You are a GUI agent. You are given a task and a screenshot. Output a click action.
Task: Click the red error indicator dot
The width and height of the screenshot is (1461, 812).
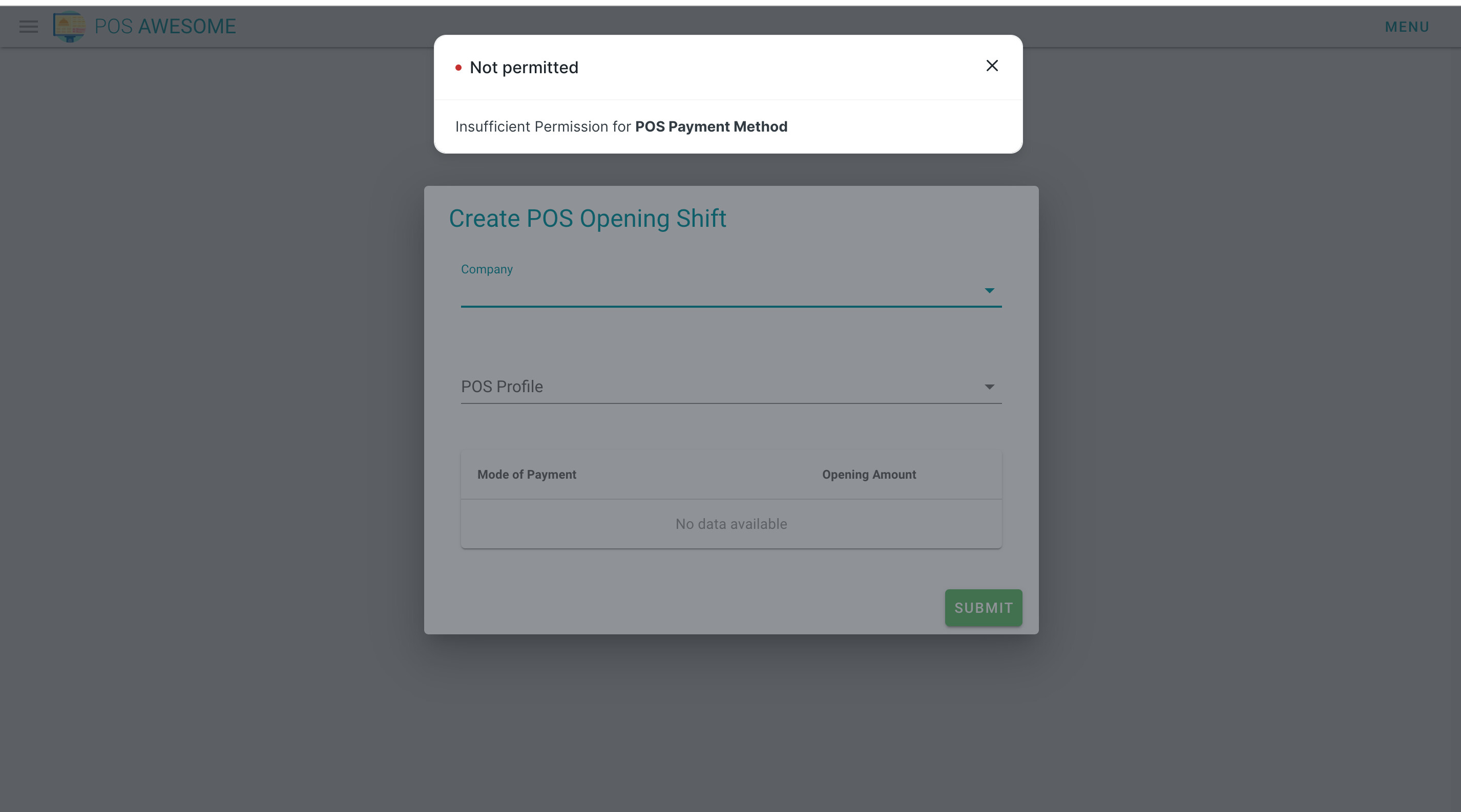pyautogui.click(x=458, y=68)
